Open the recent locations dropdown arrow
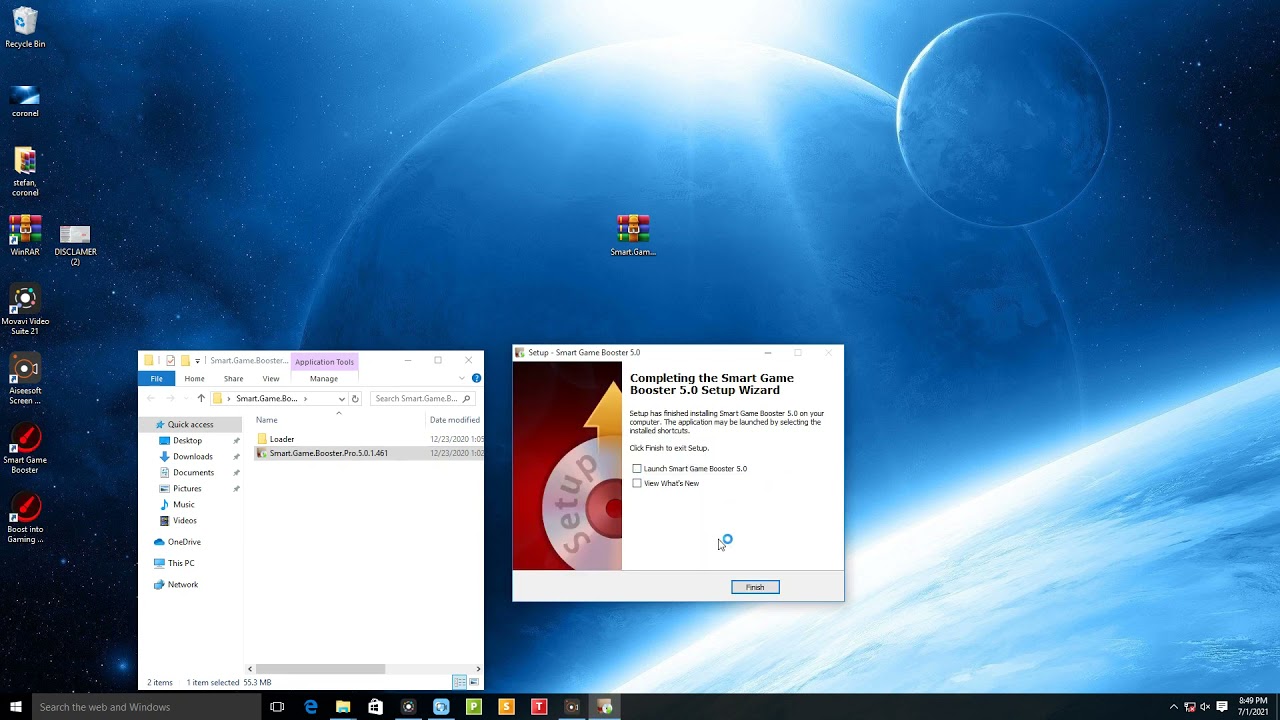The width and height of the screenshot is (1280, 720). tap(186, 398)
